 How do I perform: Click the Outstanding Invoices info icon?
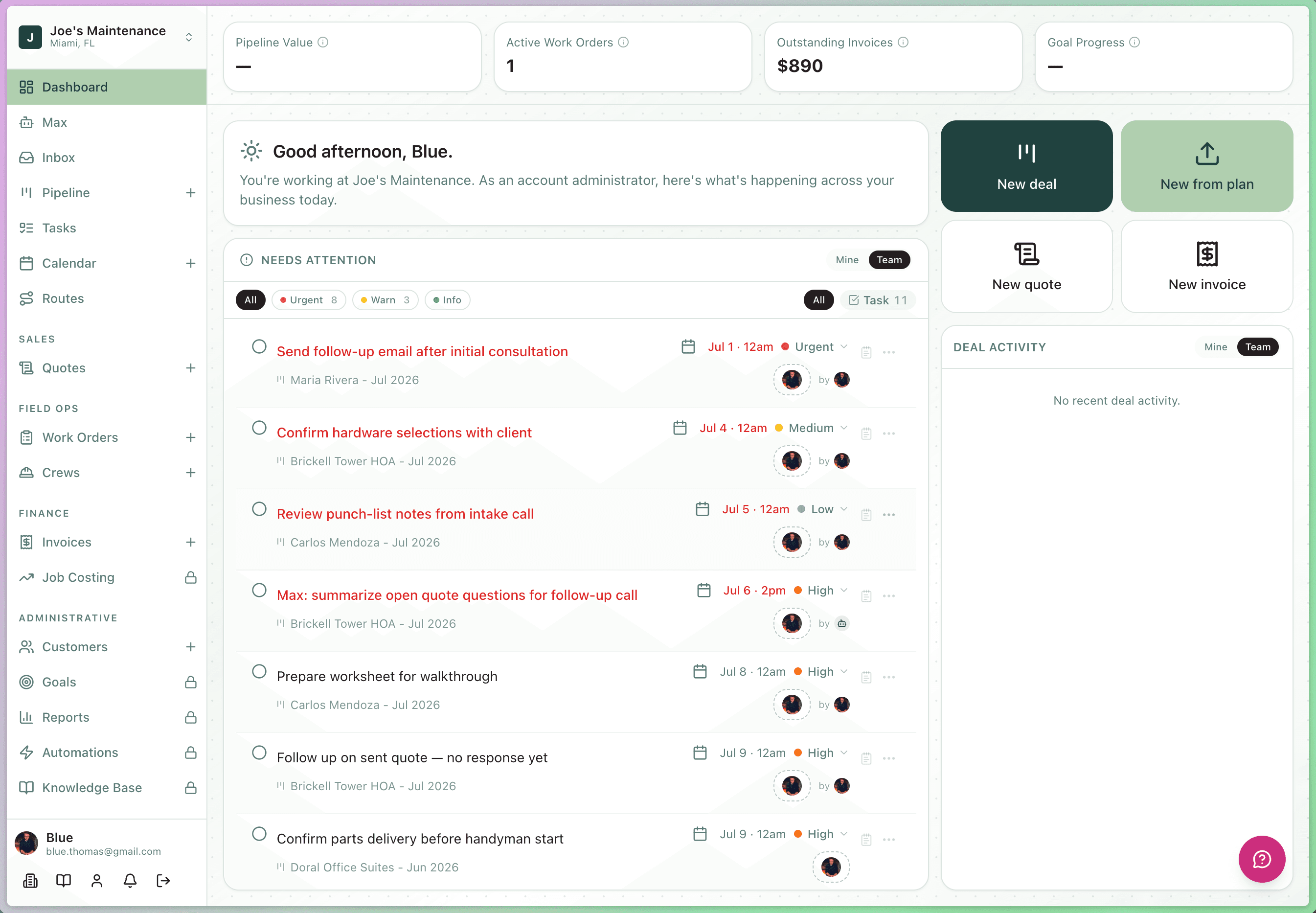(x=903, y=43)
